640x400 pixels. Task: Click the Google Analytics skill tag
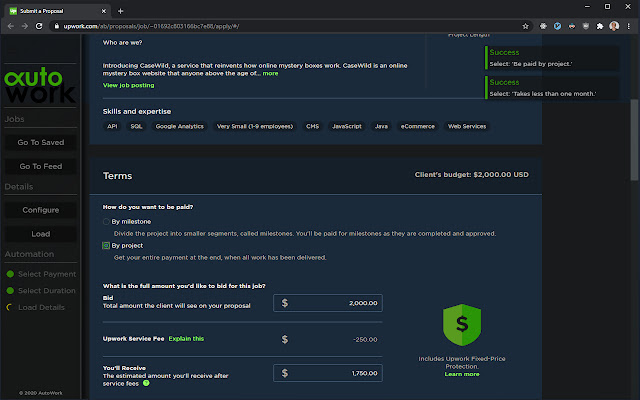click(x=180, y=126)
